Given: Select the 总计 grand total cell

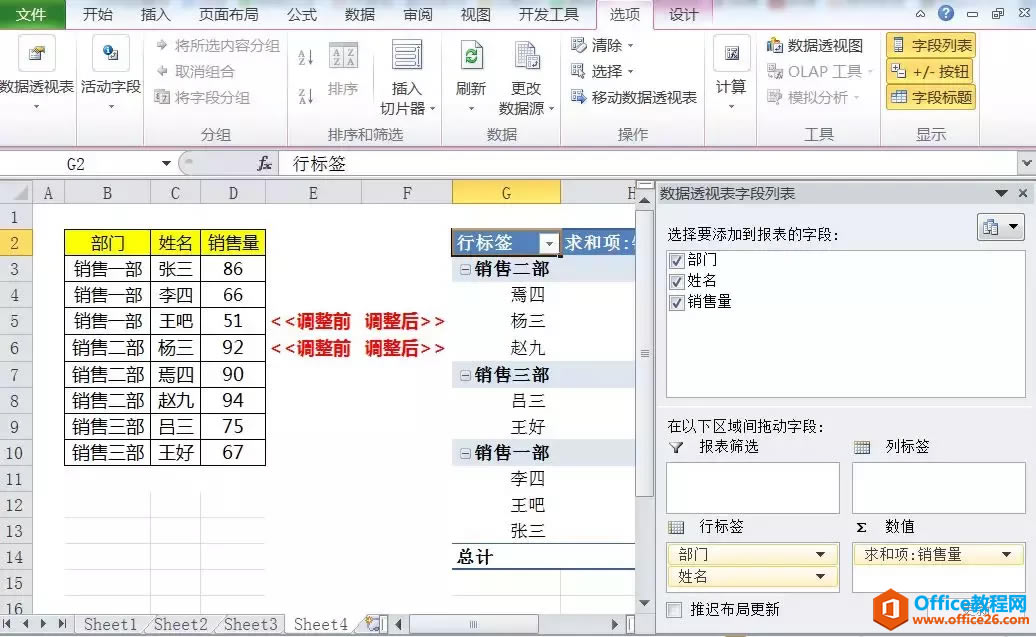Looking at the screenshot, I should click(506, 557).
